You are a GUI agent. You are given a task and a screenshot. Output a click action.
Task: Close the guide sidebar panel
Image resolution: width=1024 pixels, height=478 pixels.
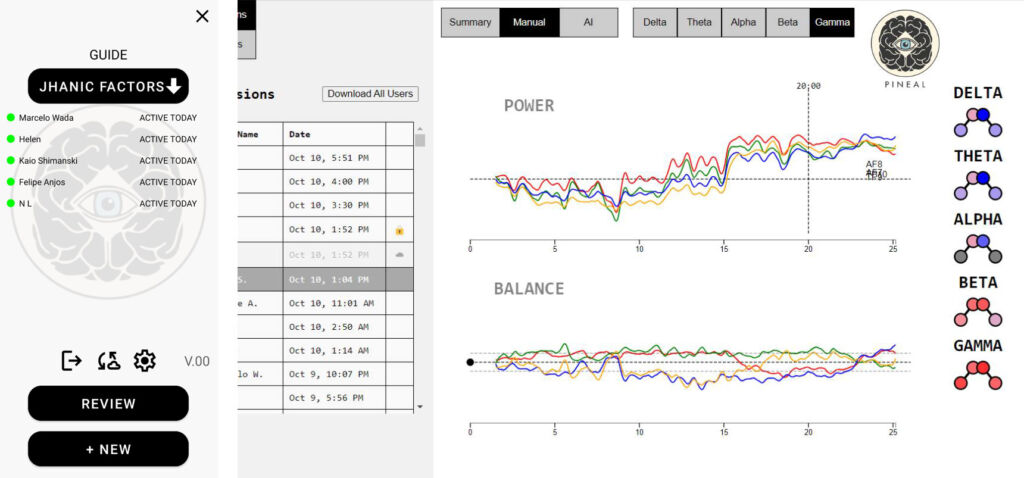202,16
